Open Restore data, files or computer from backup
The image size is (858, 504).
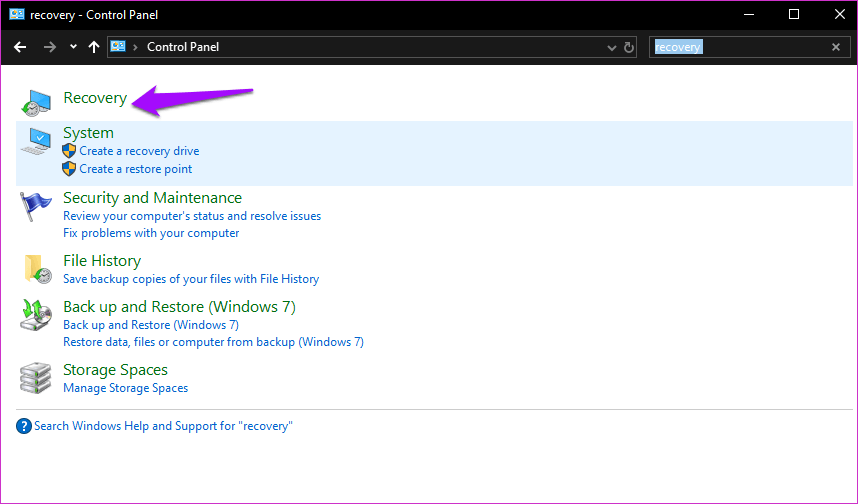pos(213,342)
